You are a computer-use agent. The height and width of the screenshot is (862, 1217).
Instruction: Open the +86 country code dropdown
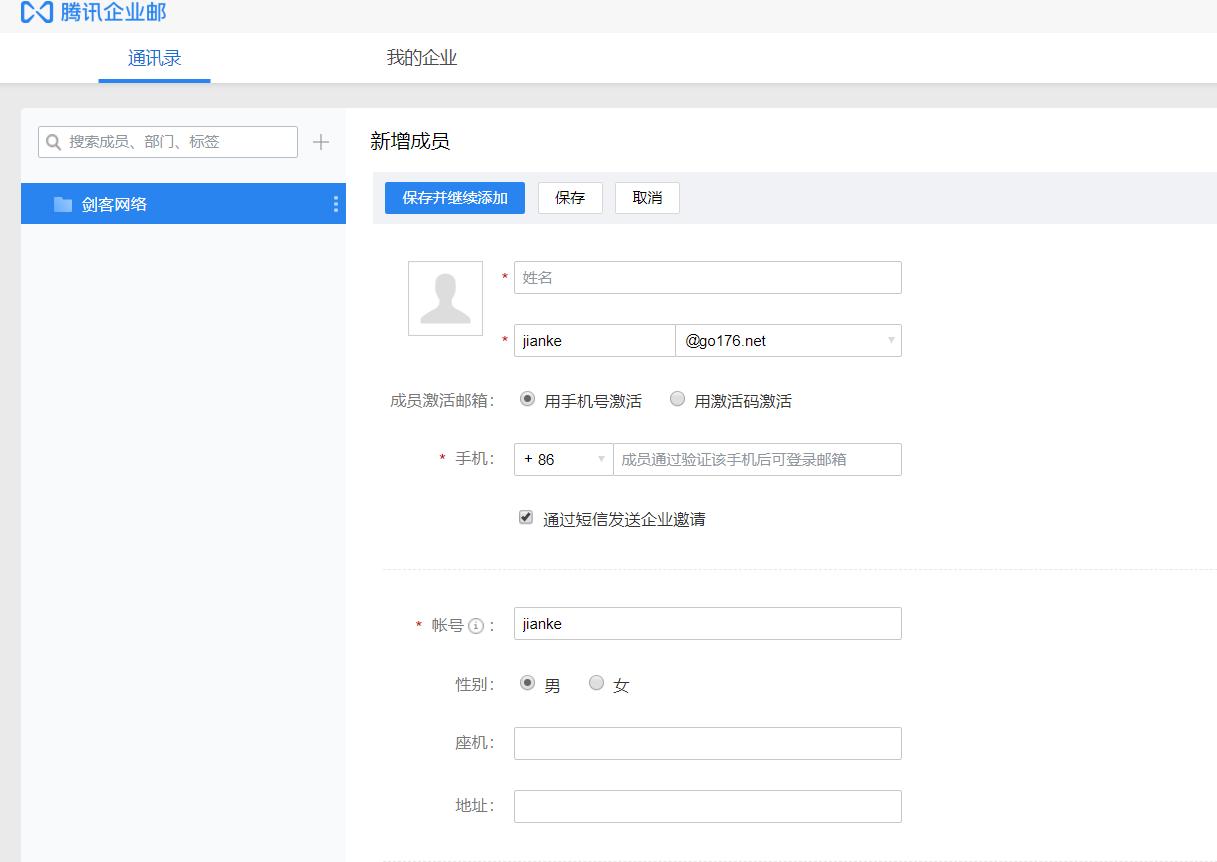tap(563, 459)
